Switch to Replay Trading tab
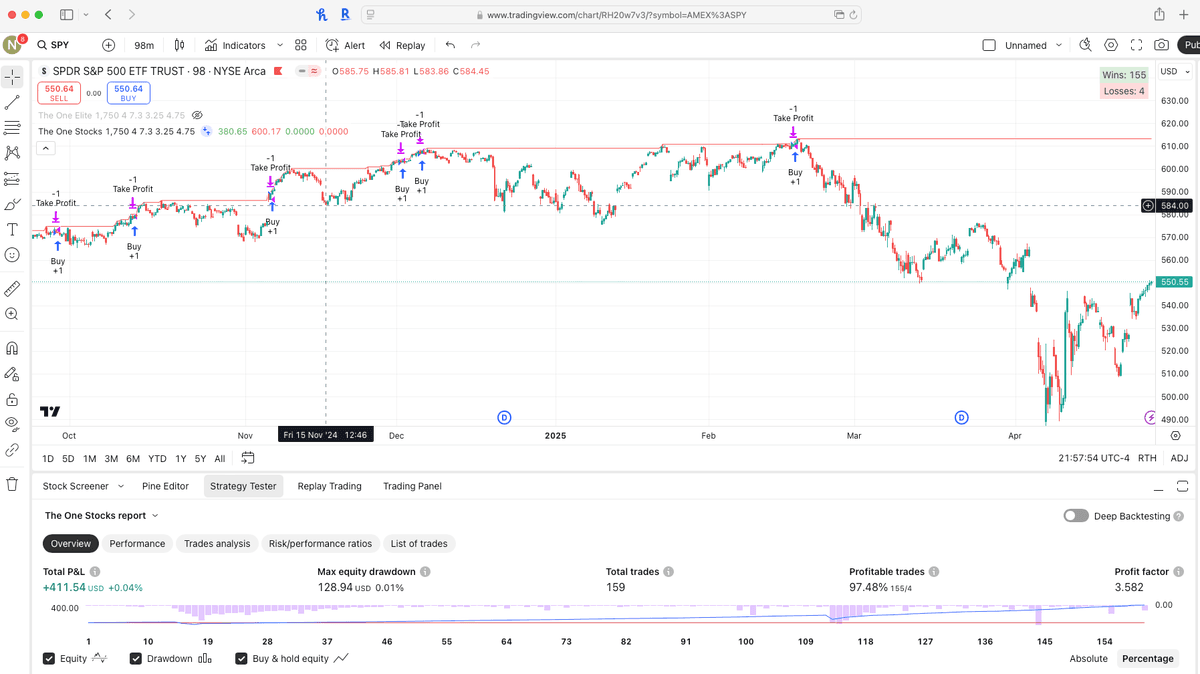Image resolution: width=1200 pixels, height=674 pixels. point(329,486)
